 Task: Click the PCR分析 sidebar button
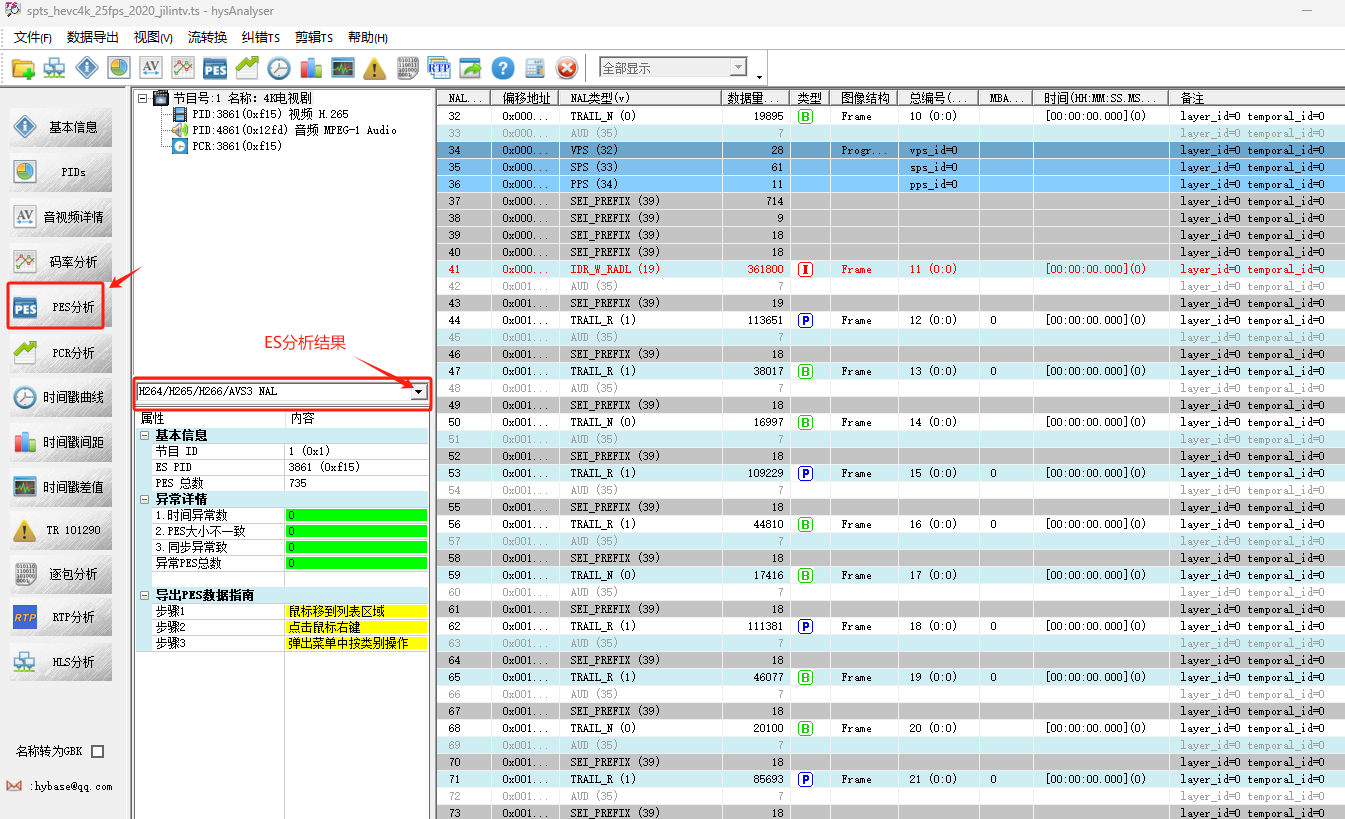click(60, 353)
